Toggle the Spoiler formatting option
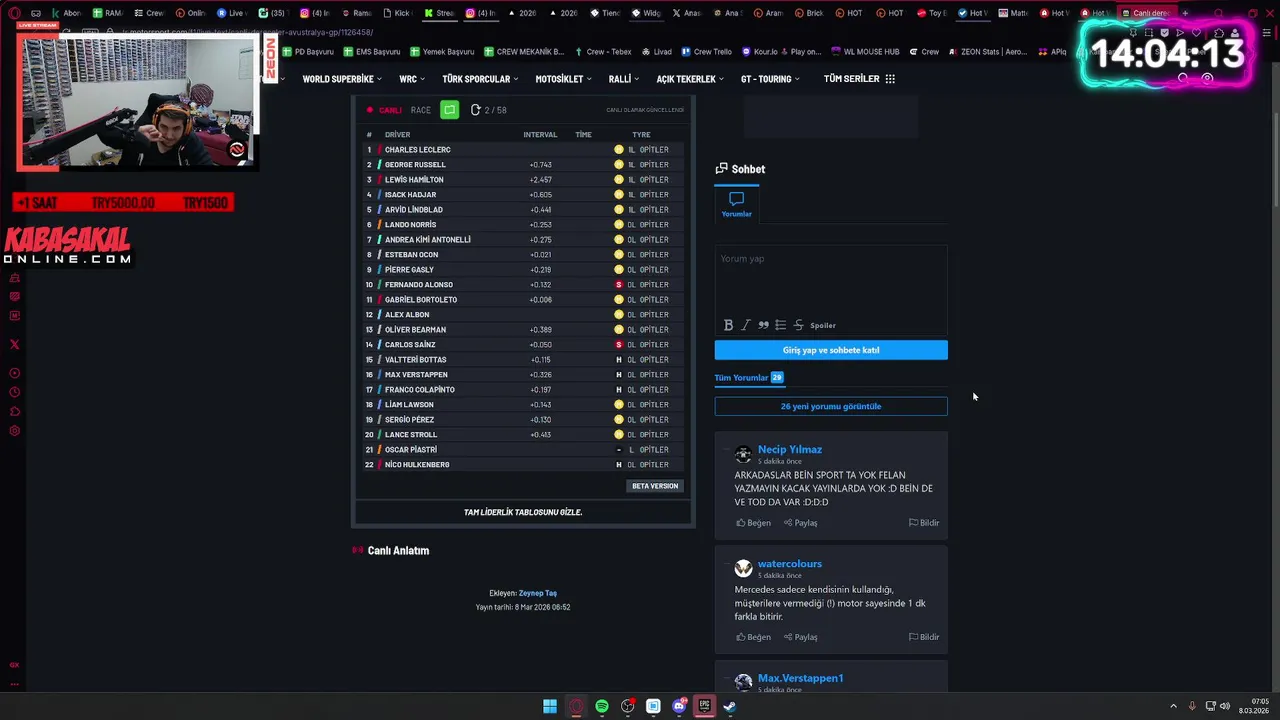1280x720 pixels. click(823, 325)
